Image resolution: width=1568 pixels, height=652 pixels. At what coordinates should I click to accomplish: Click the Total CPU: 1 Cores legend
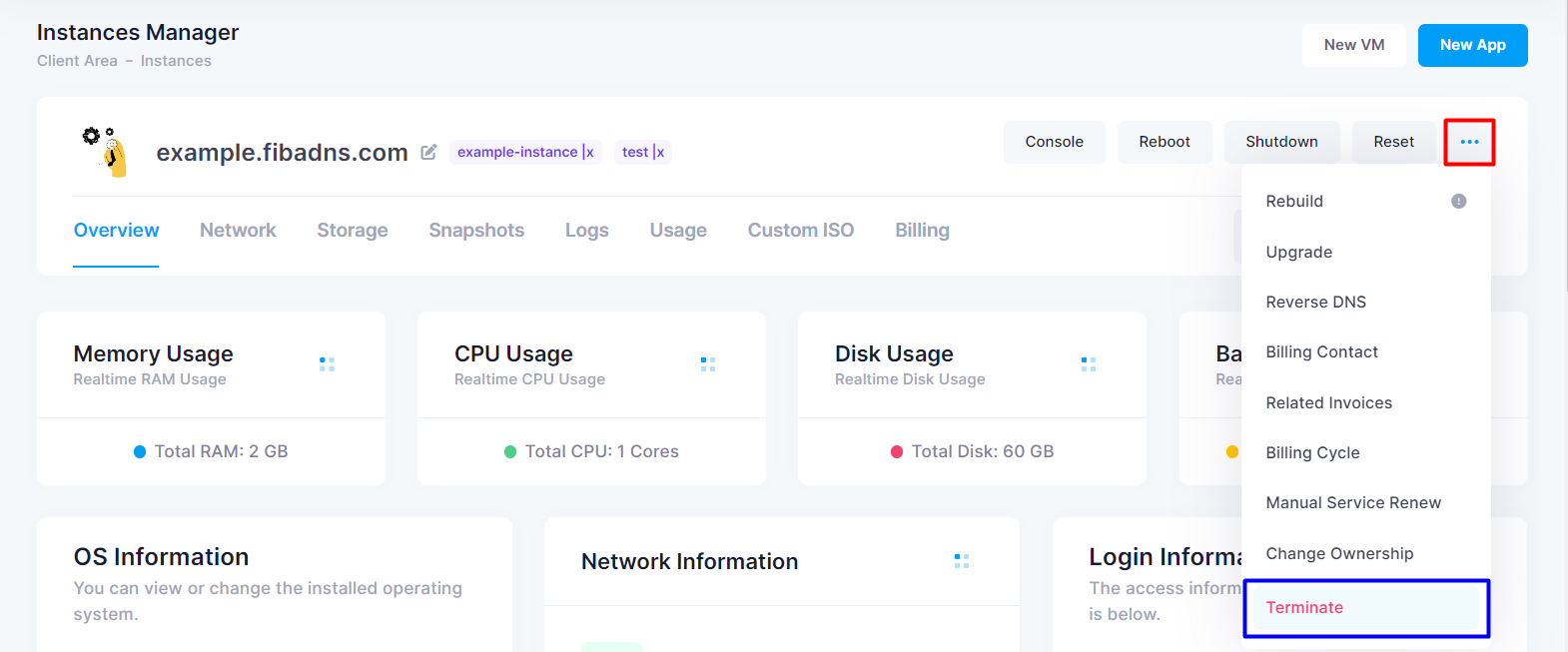click(591, 451)
